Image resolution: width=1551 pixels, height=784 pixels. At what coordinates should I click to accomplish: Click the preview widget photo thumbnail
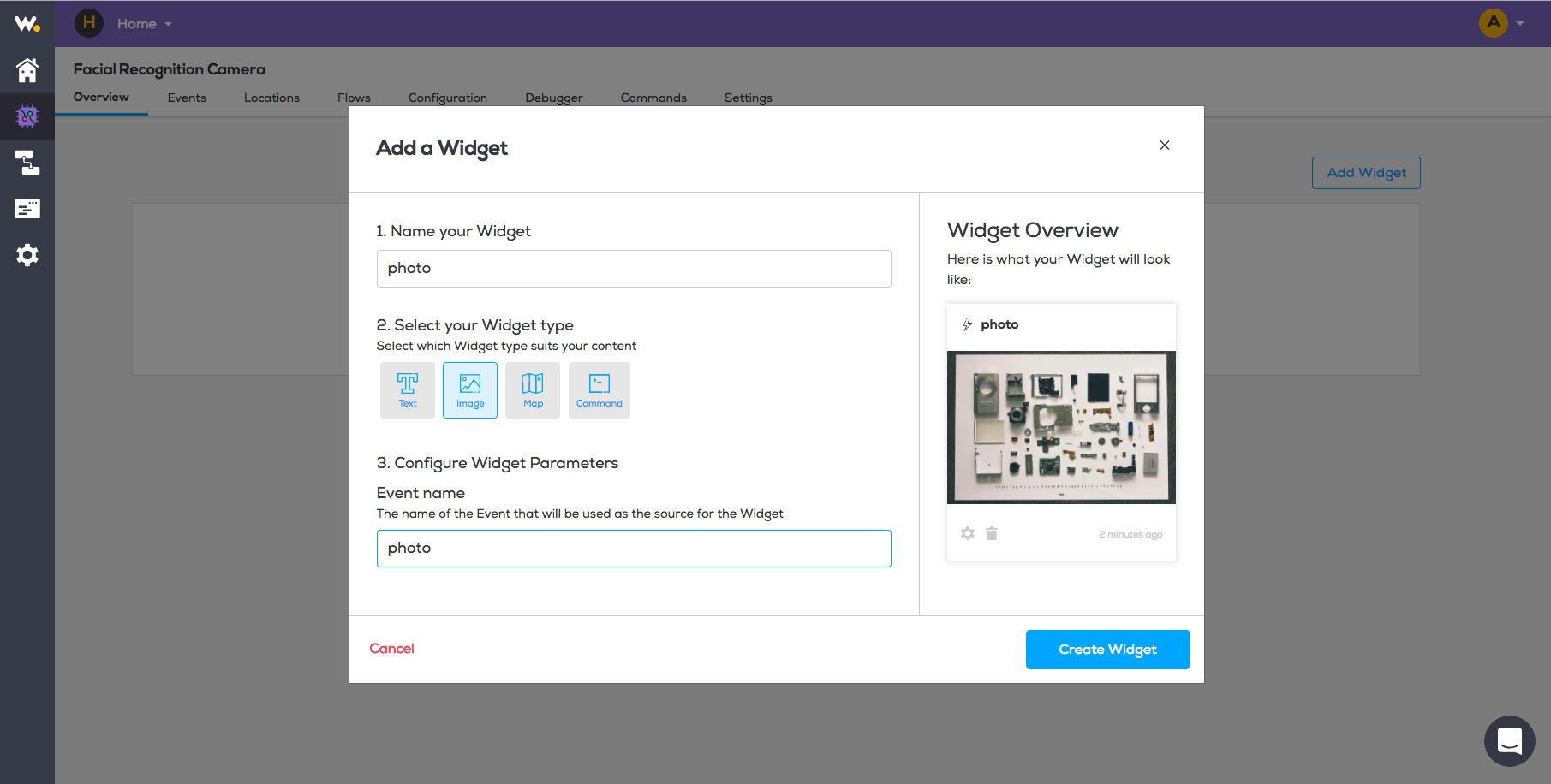tap(1061, 427)
